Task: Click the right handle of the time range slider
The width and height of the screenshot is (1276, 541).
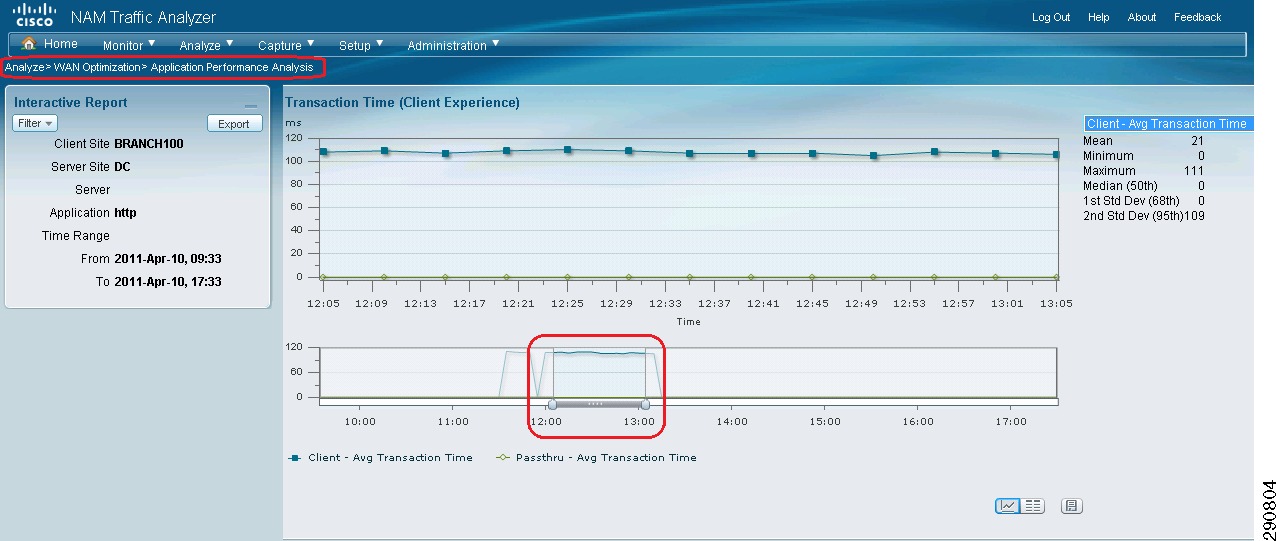Action: [645, 405]
